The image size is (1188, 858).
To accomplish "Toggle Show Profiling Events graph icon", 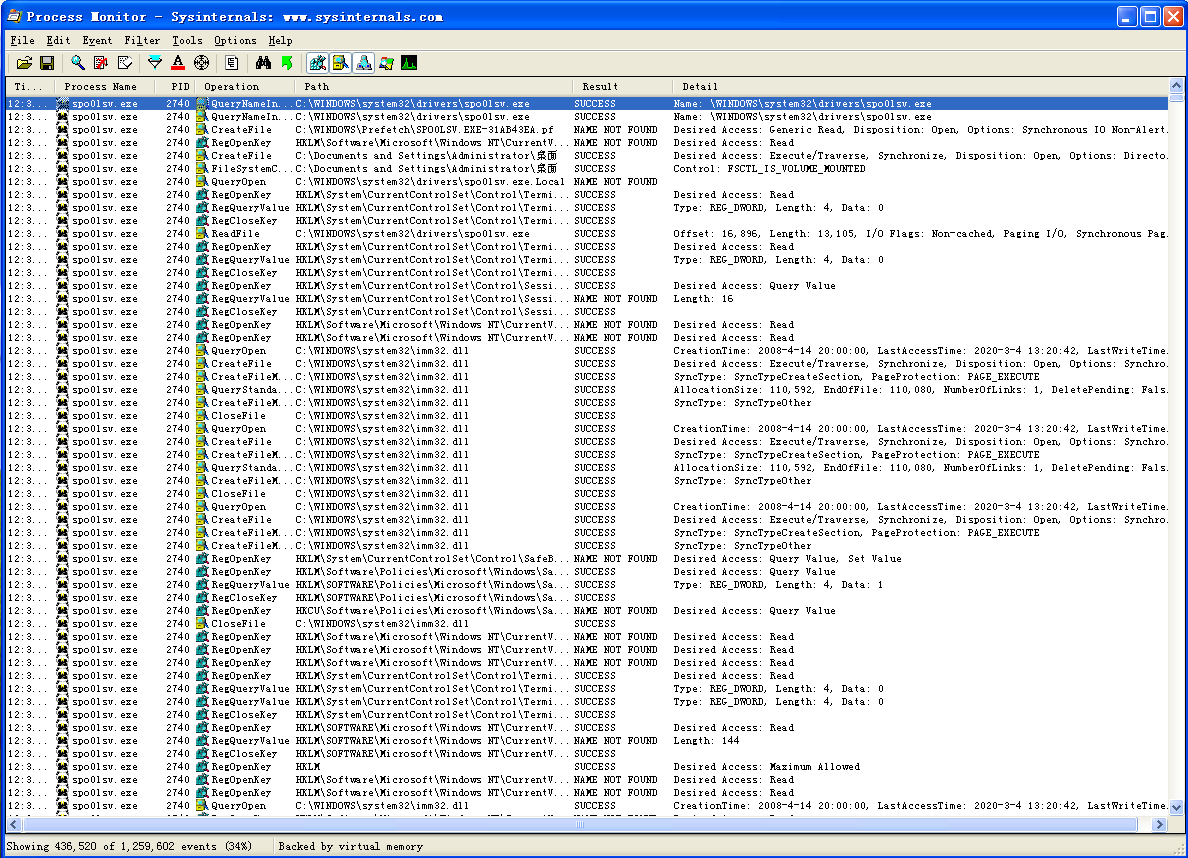I will tap(409, 63).
